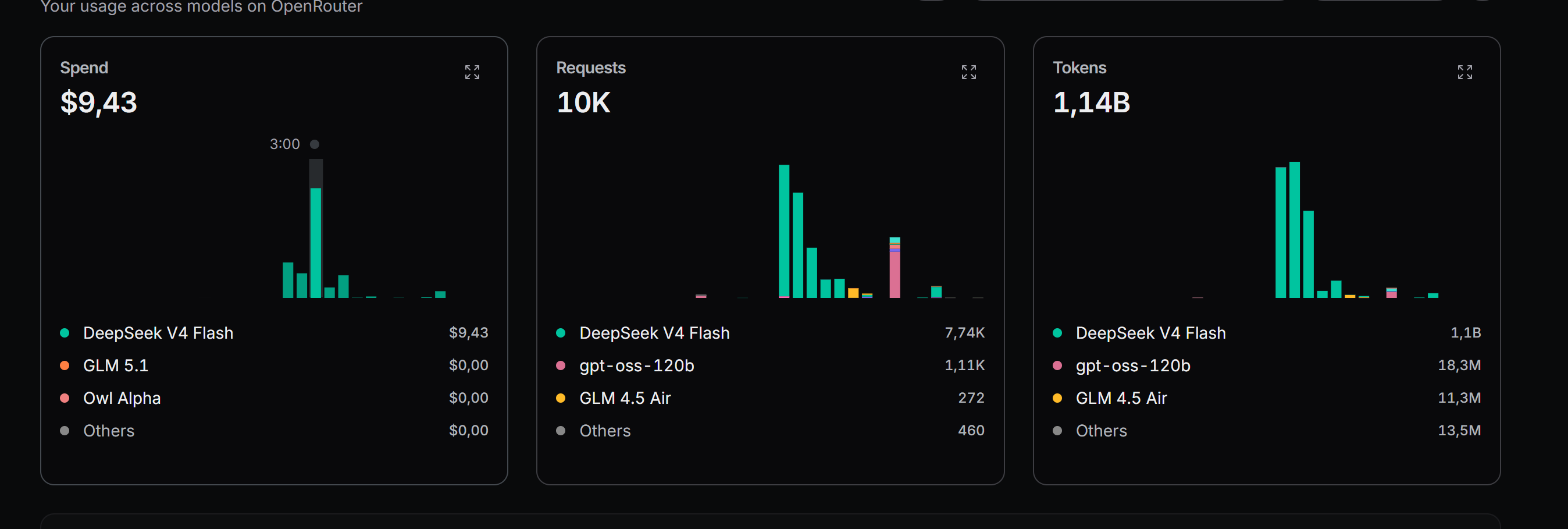Click the tallest green bar in Requests chart
This screenshot has height=529, width=1568.
(x=784, y=230)
